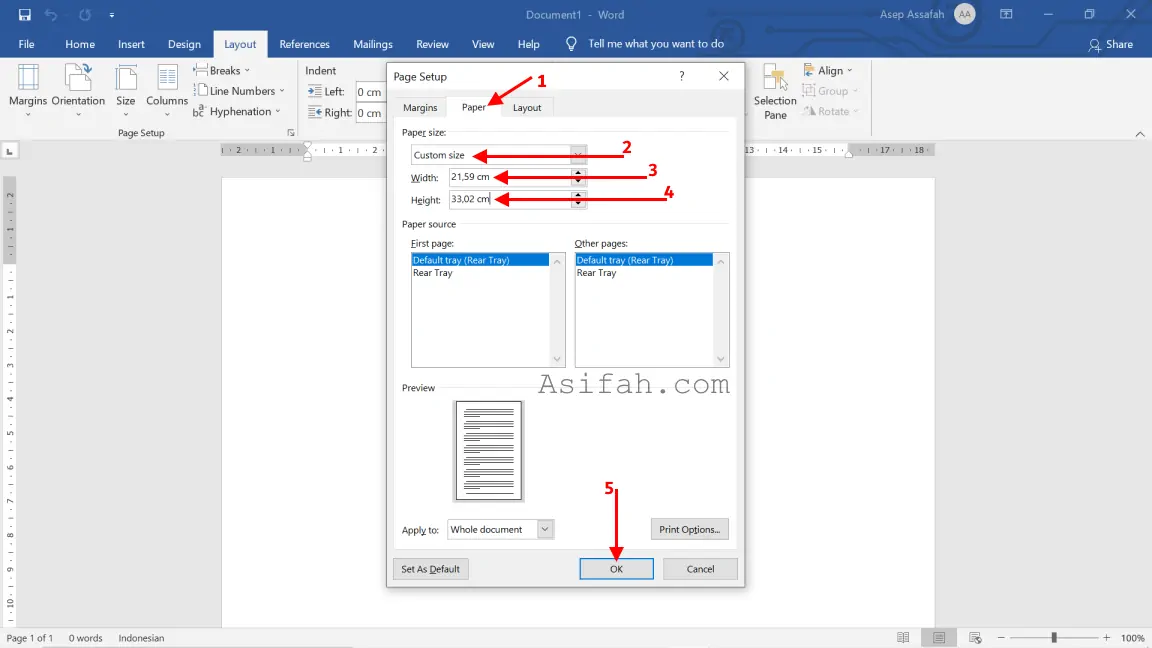This screenshot has width=1152, height=648.
Task: Open the Line Numbers dropdown
Action: (x=239, y=91)
